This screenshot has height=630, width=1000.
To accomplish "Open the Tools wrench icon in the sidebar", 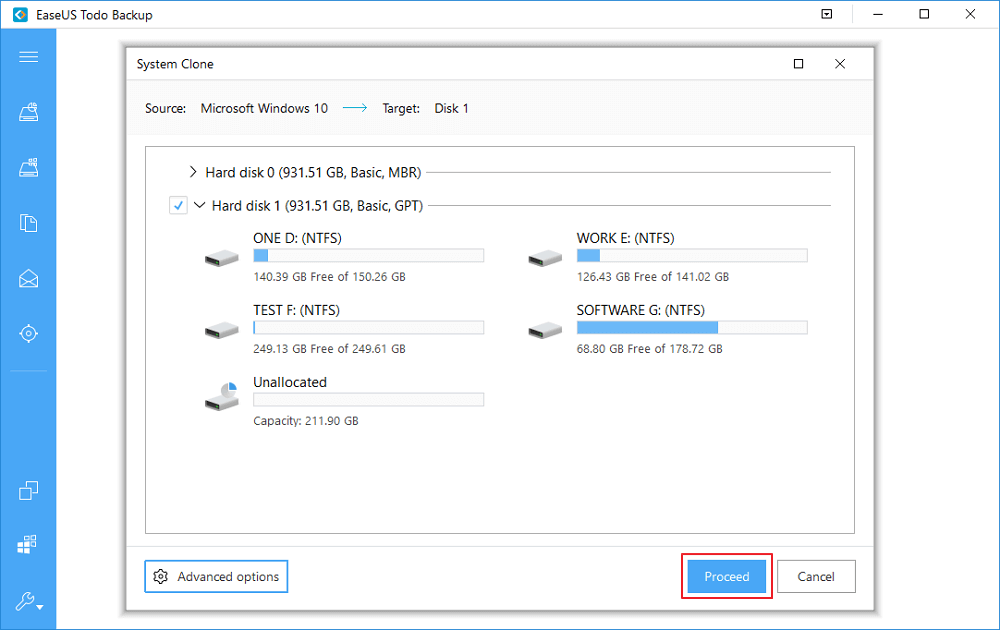I will point(29,601).
